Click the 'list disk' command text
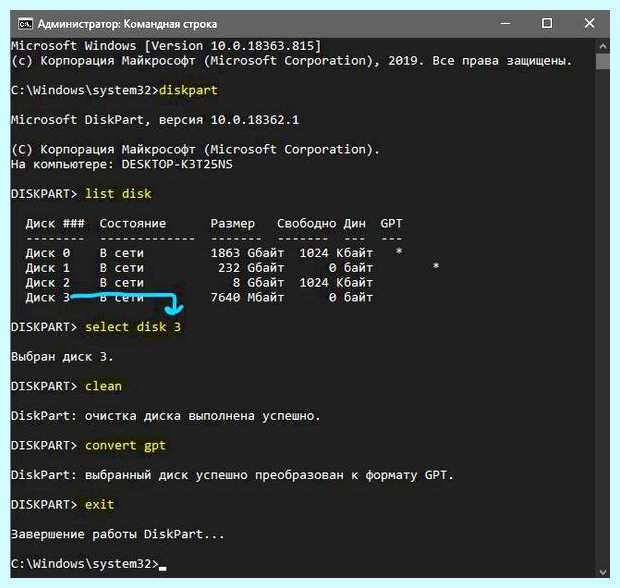 tap(118, 194)
